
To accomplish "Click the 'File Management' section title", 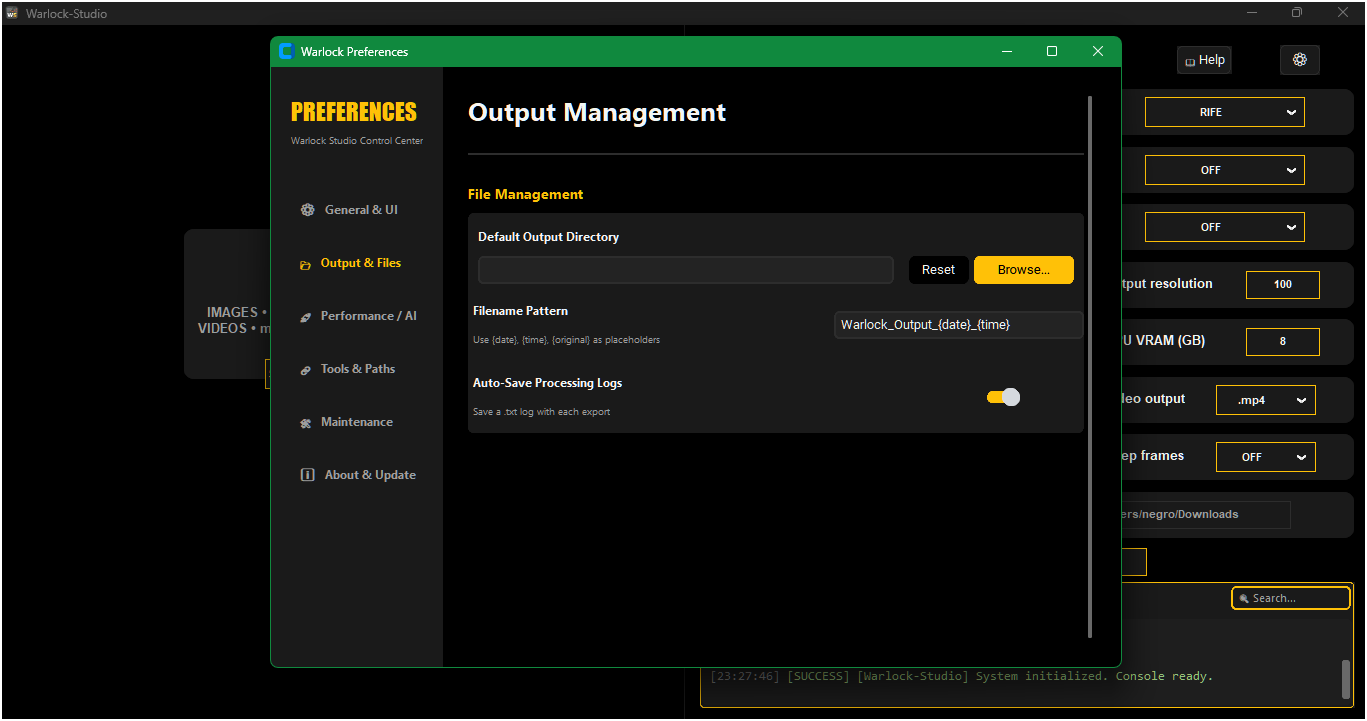I will (x=525, y=195).
